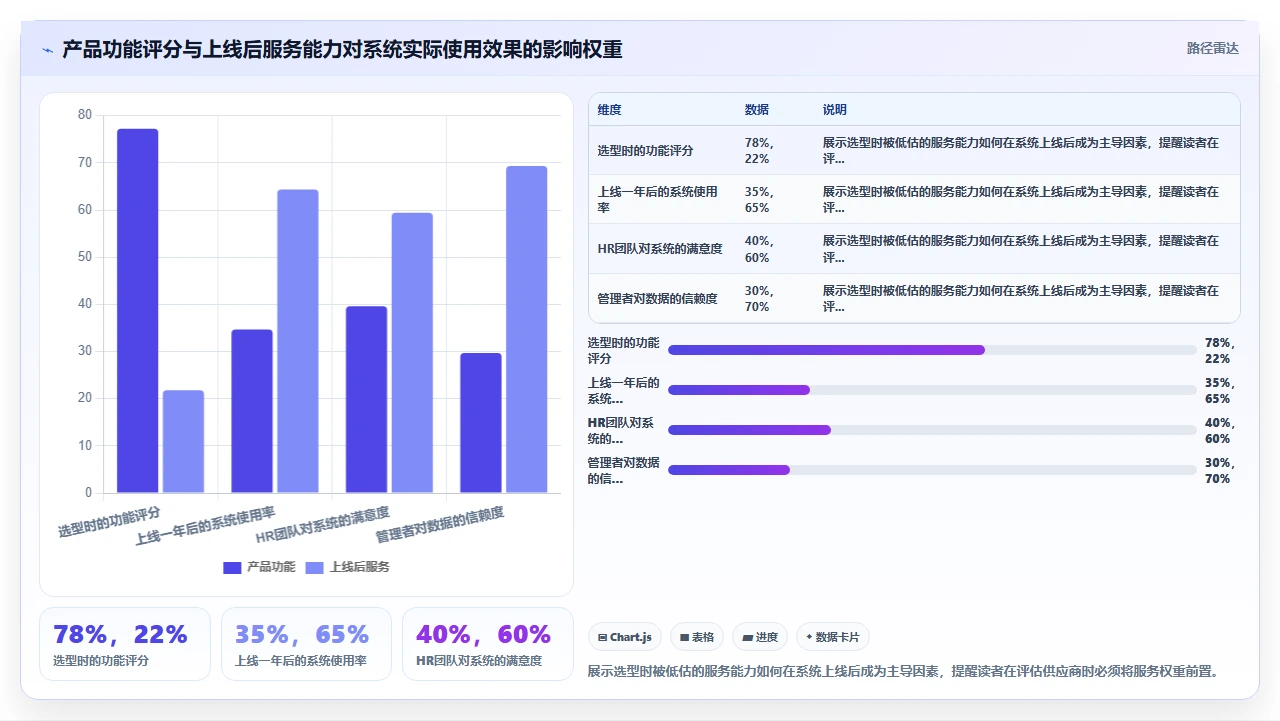Screen dimensions: 1280x721
Task: Click the progress bar for 上线一年后的系统
Action: click(x=932, y=390)
